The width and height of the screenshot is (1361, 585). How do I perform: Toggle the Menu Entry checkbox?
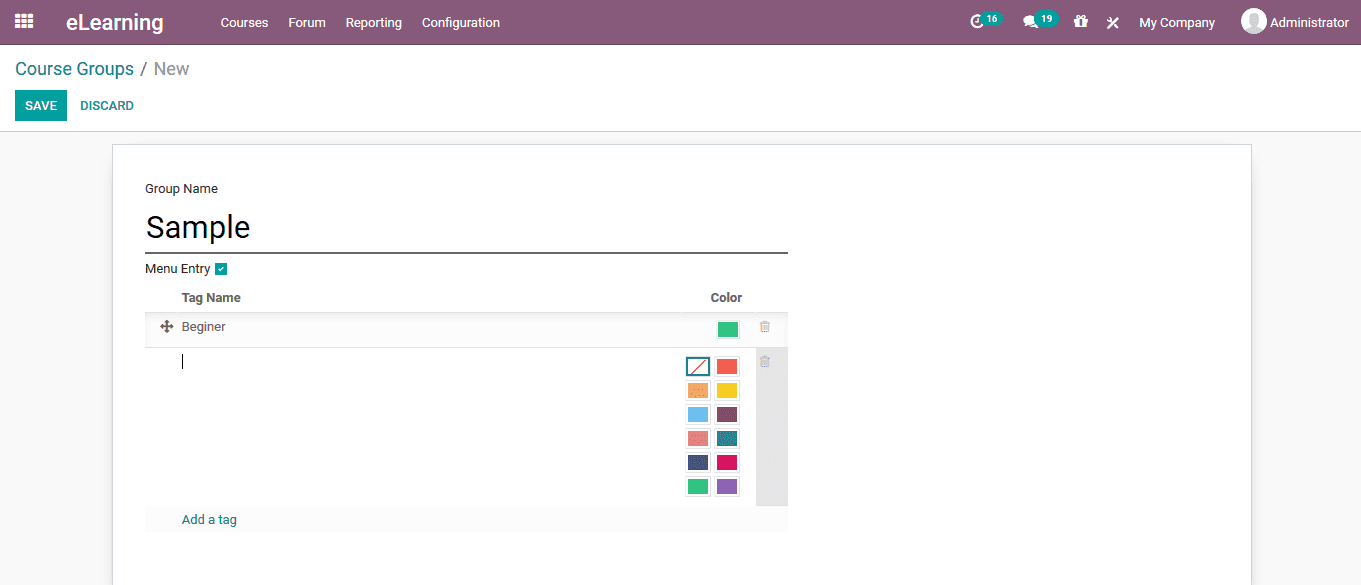pos(221,269)
